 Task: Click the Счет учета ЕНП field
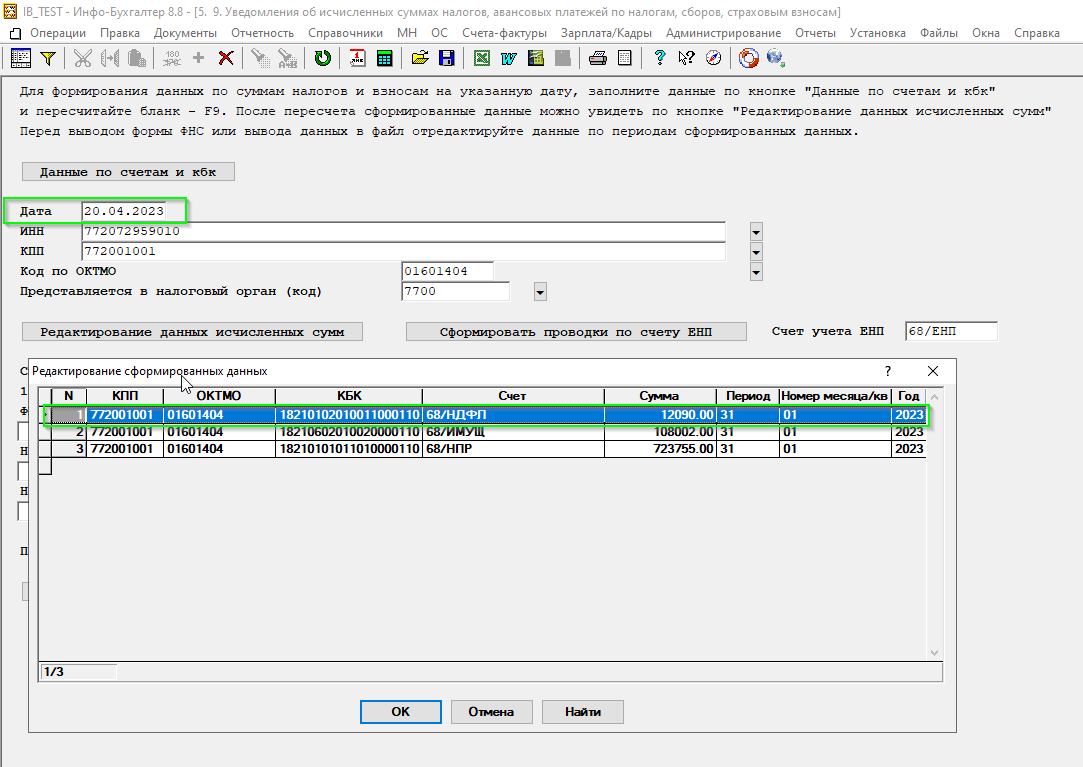point(951,331)
